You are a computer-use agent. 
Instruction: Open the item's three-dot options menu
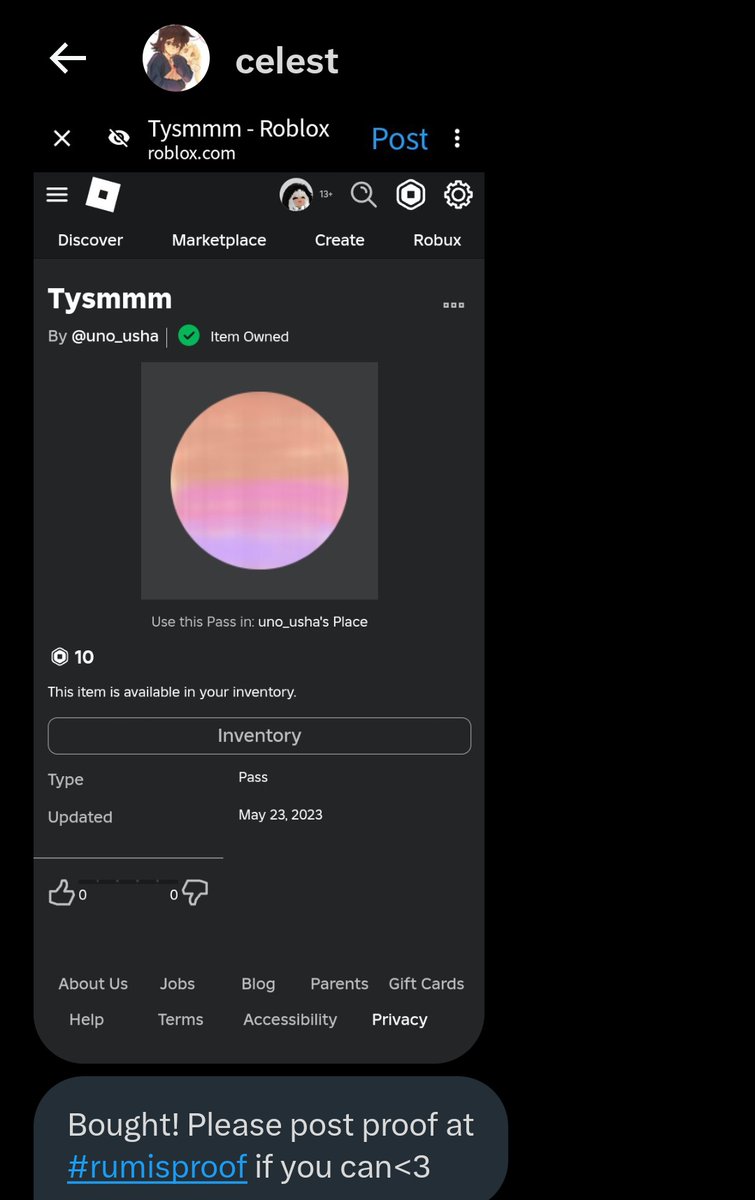[x=453, y=305]
